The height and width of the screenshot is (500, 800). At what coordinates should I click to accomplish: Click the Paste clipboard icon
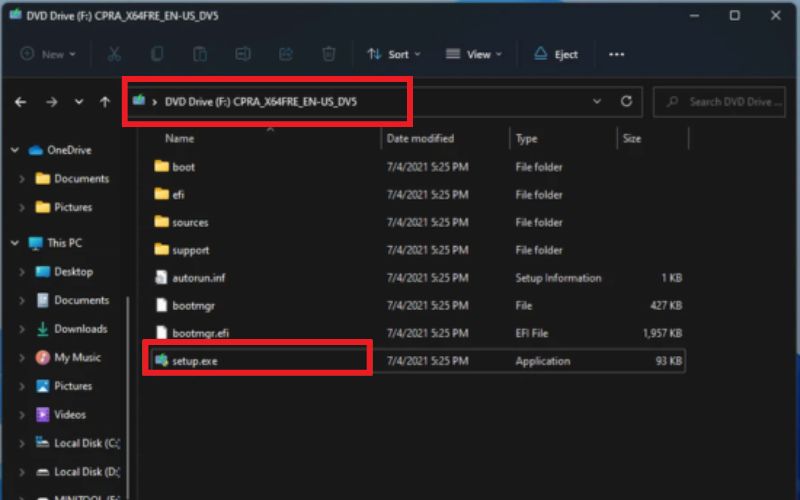point(200,54)
